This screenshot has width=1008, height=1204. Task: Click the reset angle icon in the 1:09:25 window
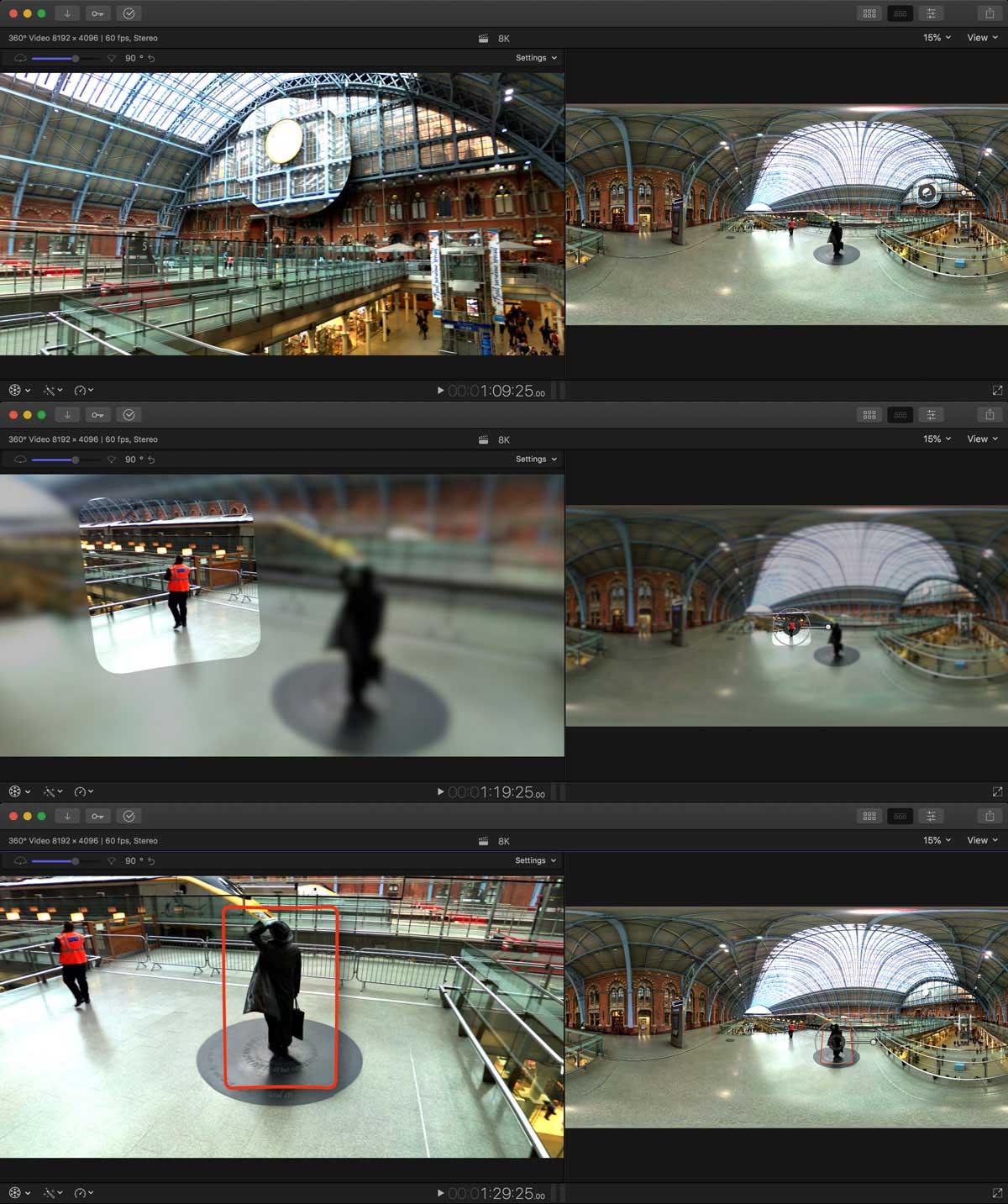tap(151, 59)
